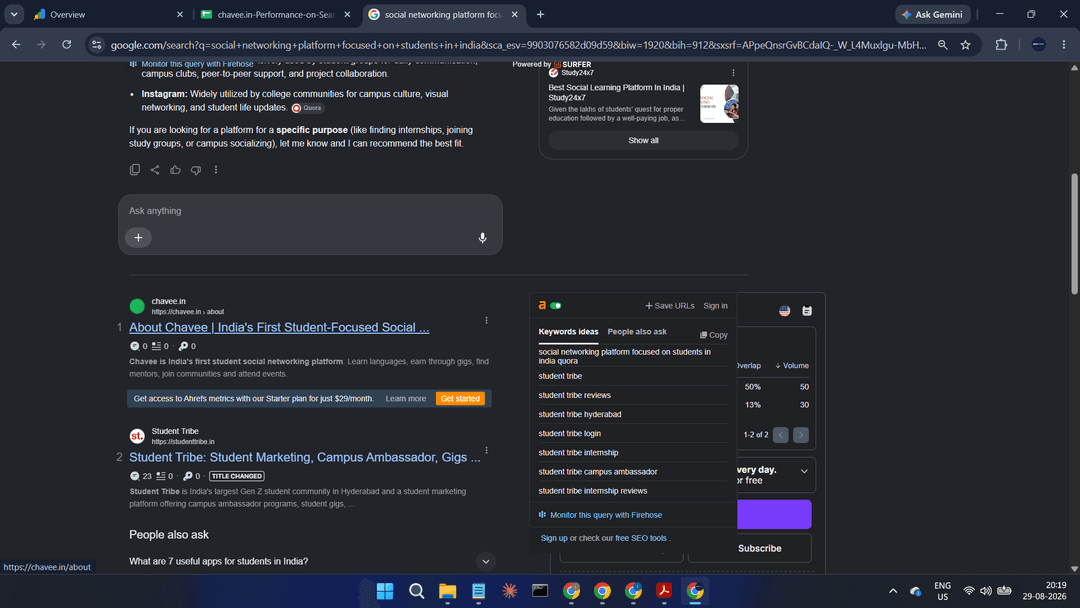Go back to previous page
Screen dimensions: 1080x608
tap(16, 45)
